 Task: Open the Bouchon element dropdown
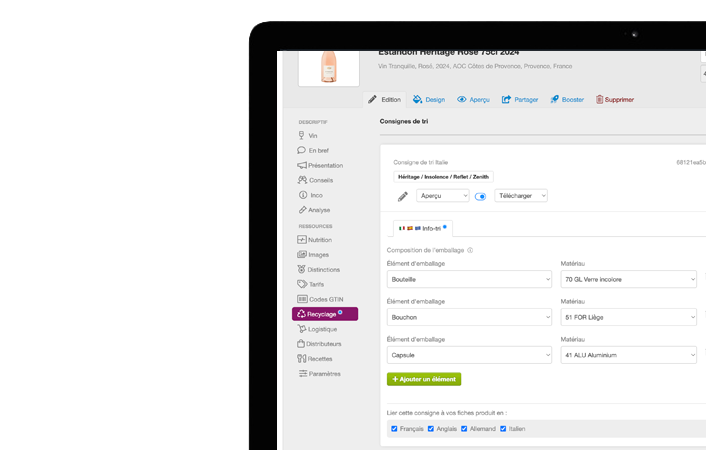click(469, 317)
